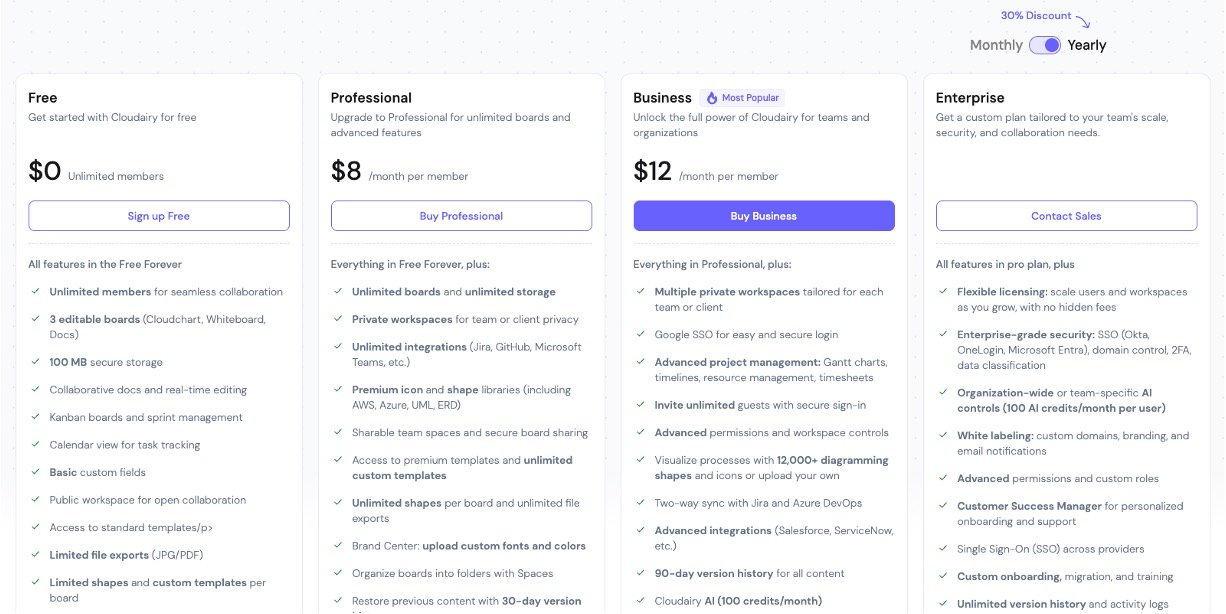Click checkmark next to White labeling feature

point(943,436)
